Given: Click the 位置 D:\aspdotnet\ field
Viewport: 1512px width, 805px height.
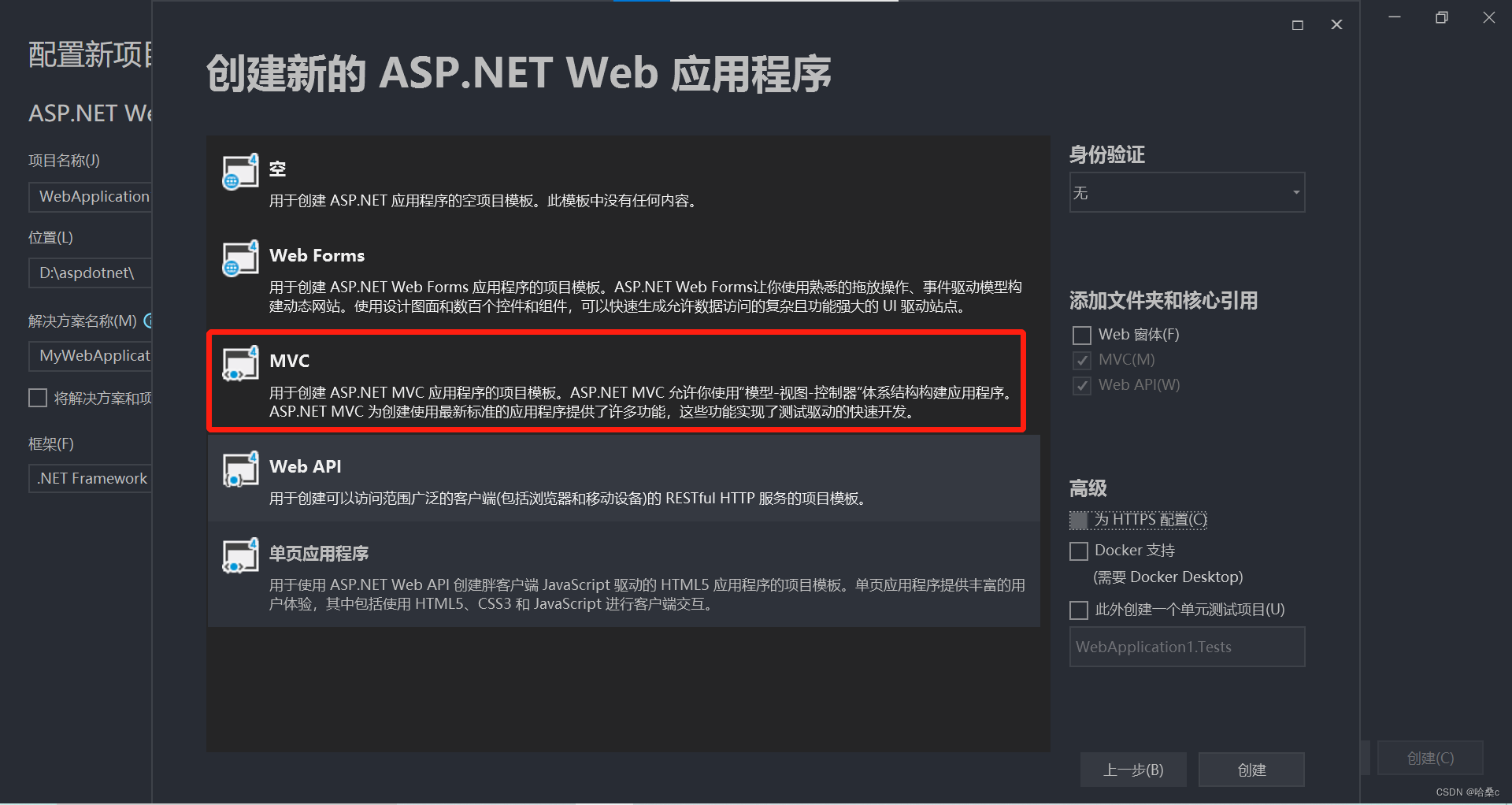Looking at the screenshot, I should click(x=90, y=273).
